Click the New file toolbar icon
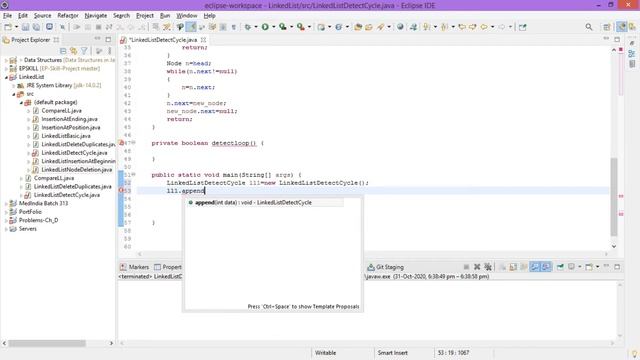Screen dimensions: 640x360 click(x=8, y=27)
